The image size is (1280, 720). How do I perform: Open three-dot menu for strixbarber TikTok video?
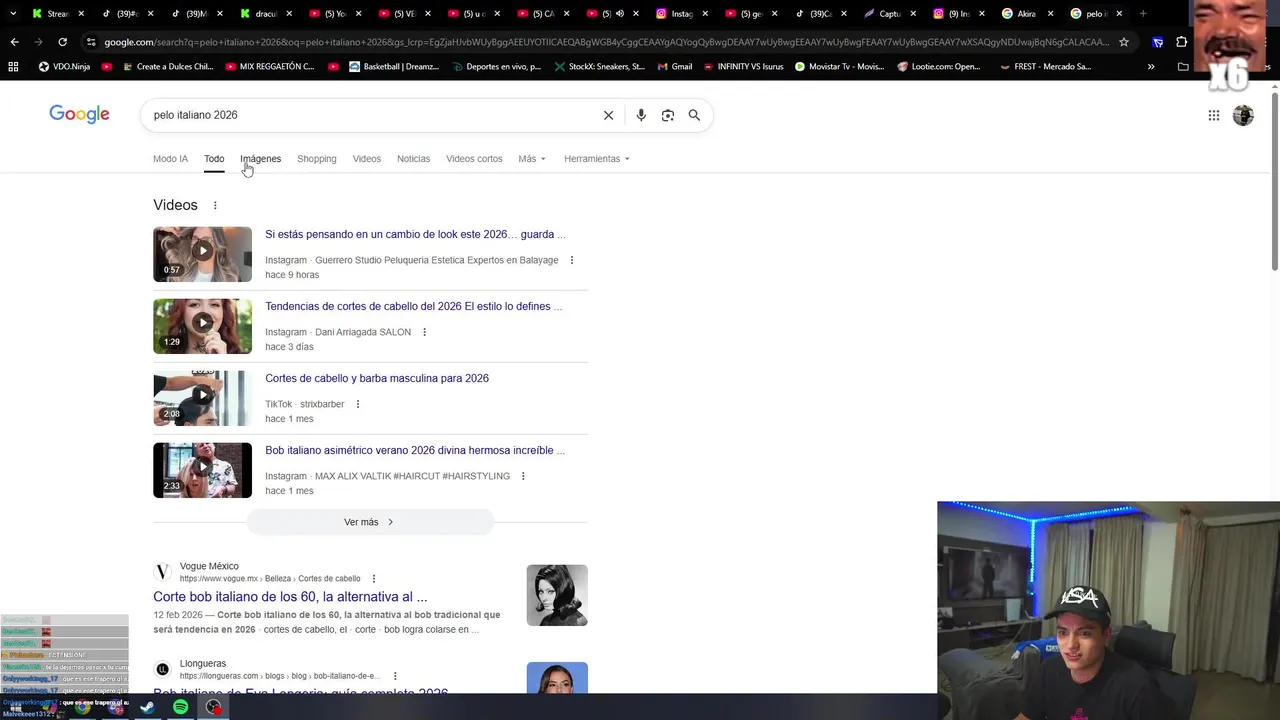coord(357,404)
